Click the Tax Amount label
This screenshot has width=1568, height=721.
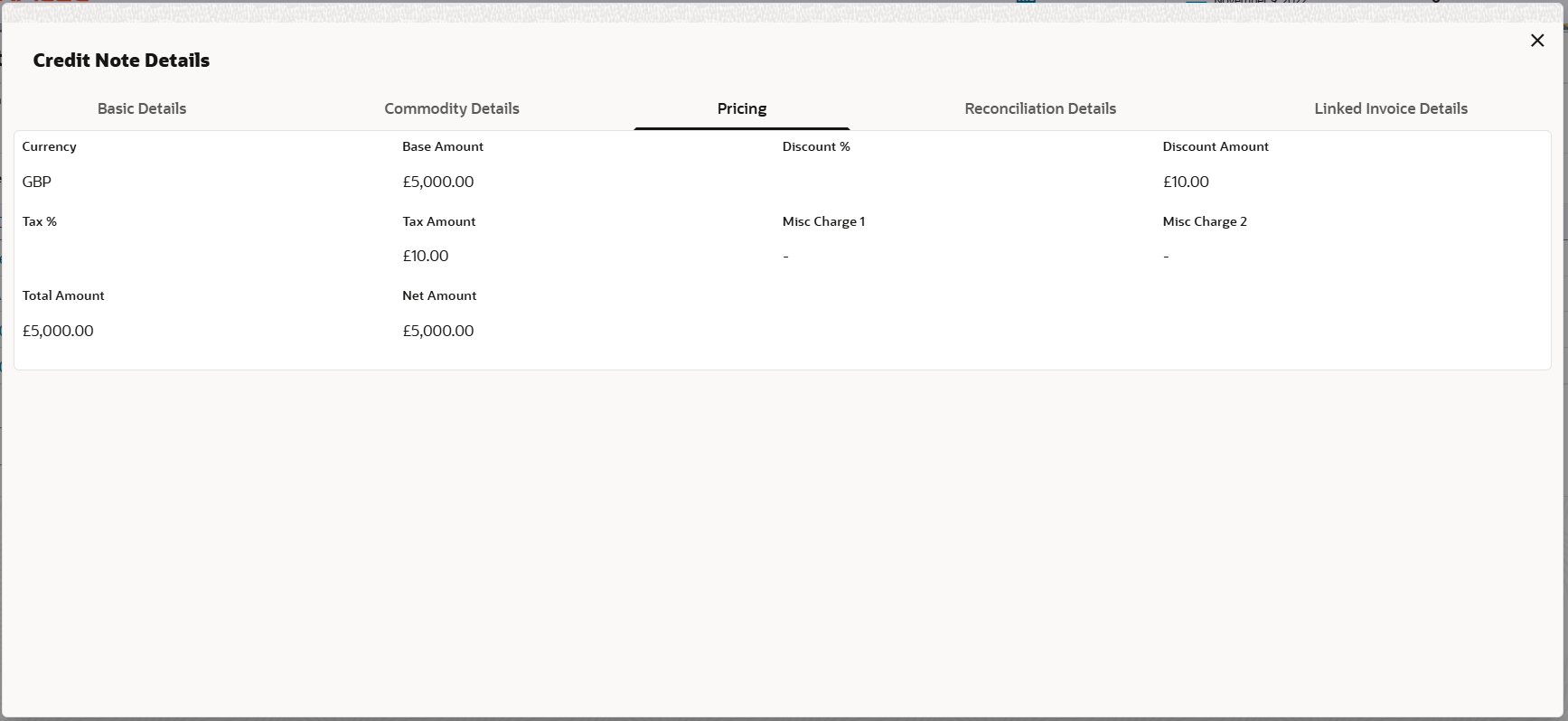click(x=439, y=221)
